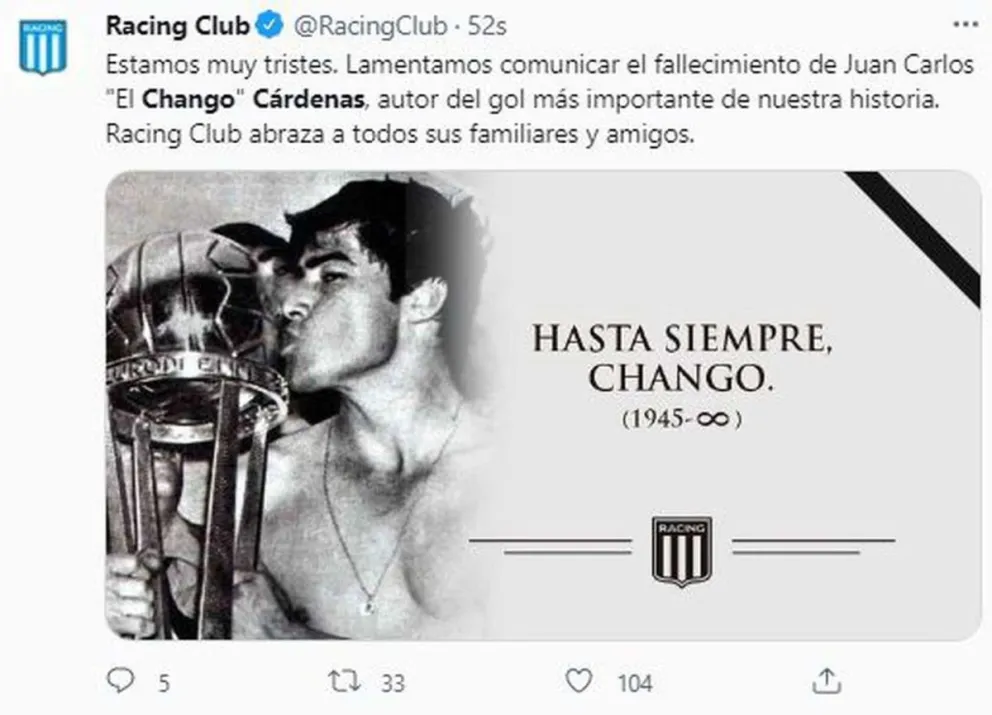Click the black and white Racing crest in the image
The height and width of the screenshot is (715, 992).
point(681,550)
